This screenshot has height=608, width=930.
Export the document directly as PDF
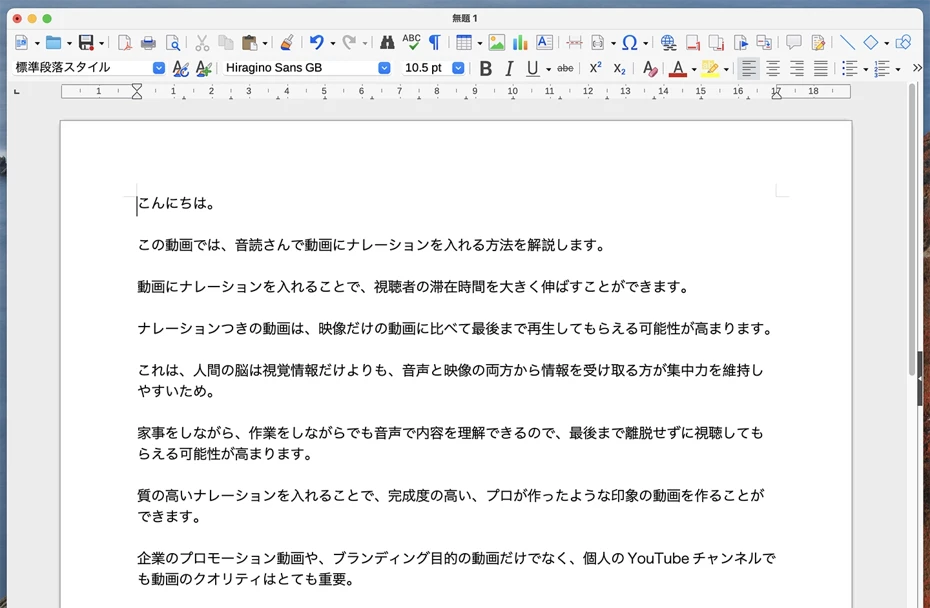click(124, 43)
